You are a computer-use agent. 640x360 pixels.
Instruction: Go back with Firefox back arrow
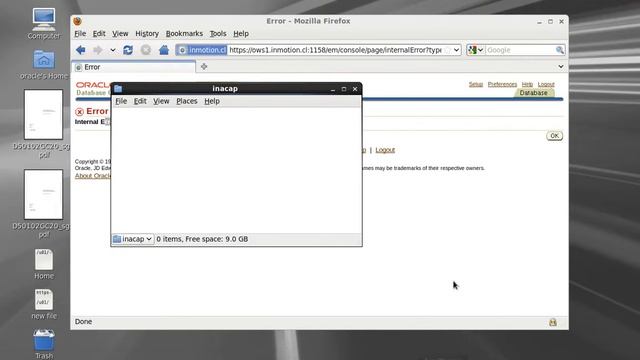81,50
